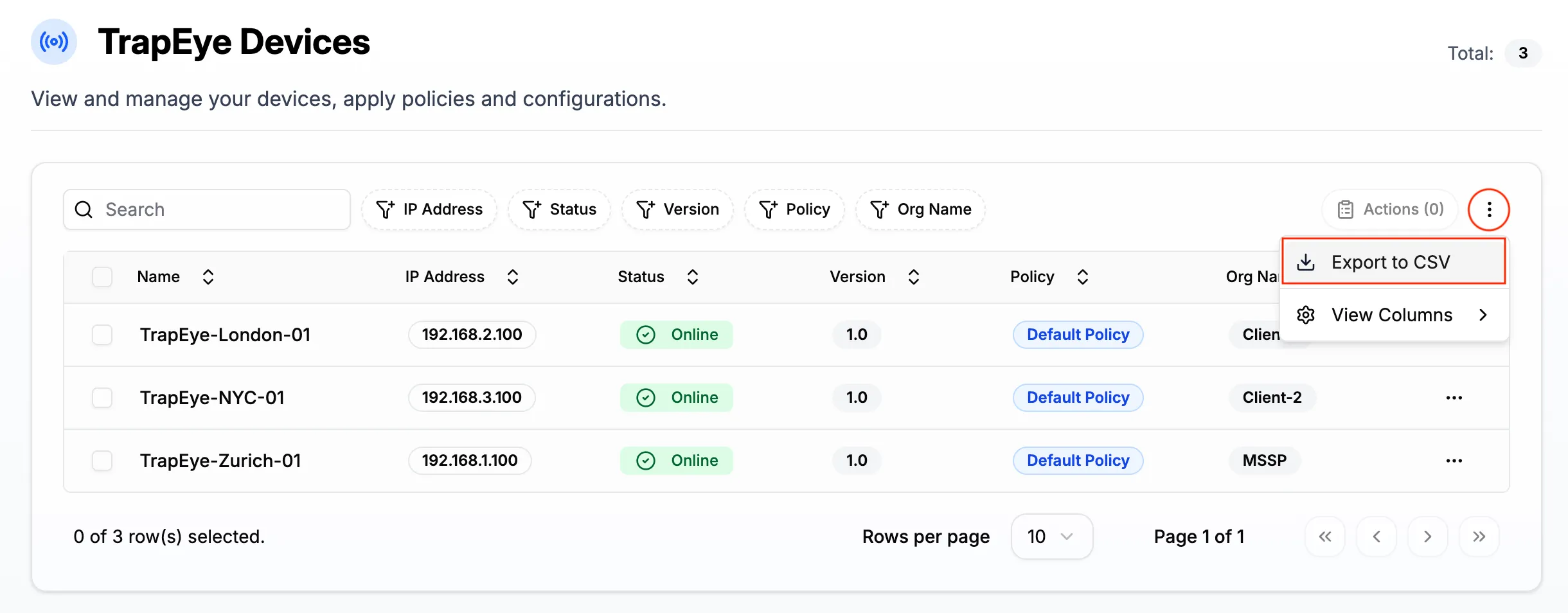
Task: Select the TrapEye-London-01 row checkbox
Action: (x=102, y=334)
